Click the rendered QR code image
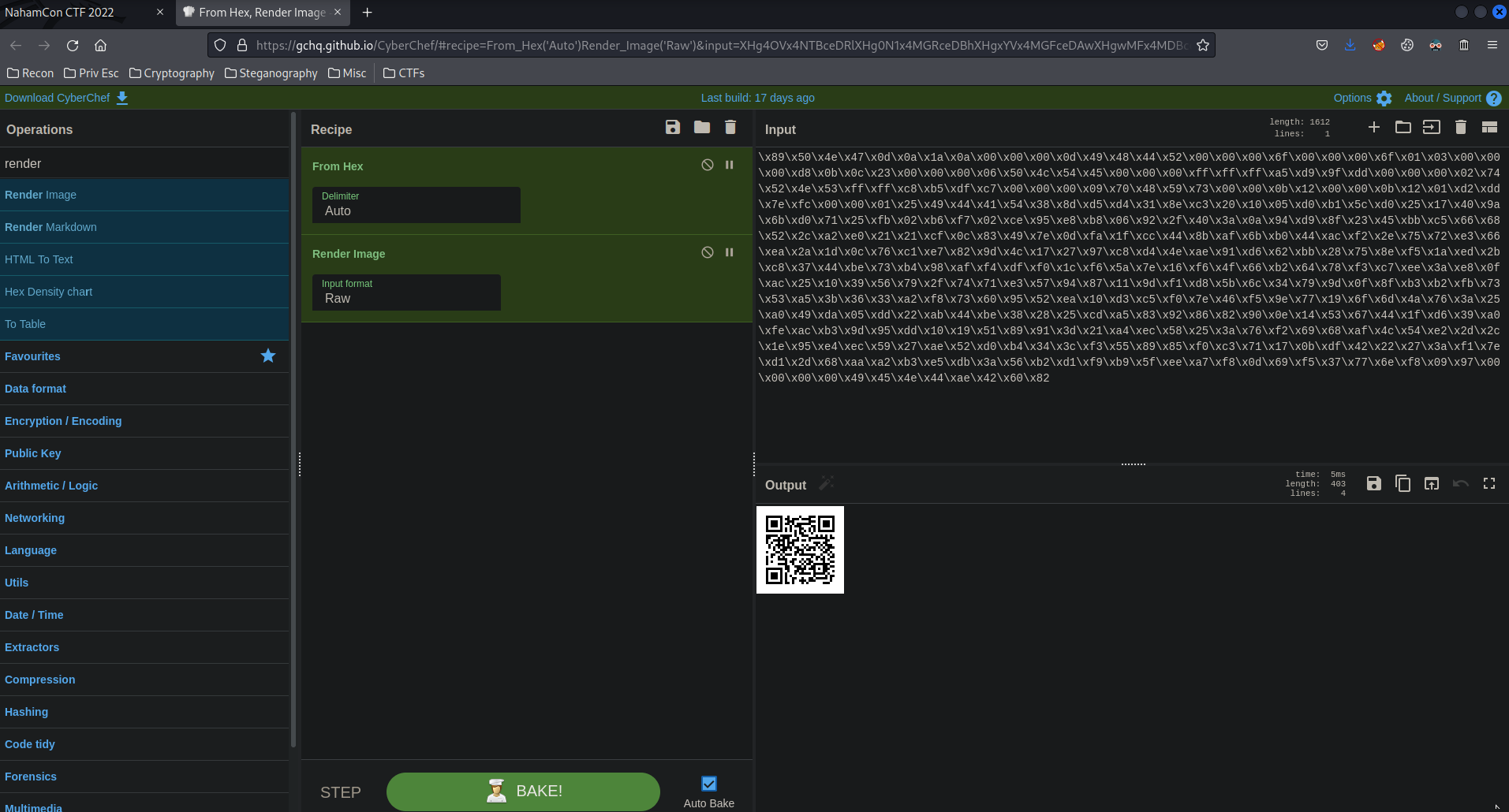The width and height of the screenshot is (1509, 812). coord(800,549)
